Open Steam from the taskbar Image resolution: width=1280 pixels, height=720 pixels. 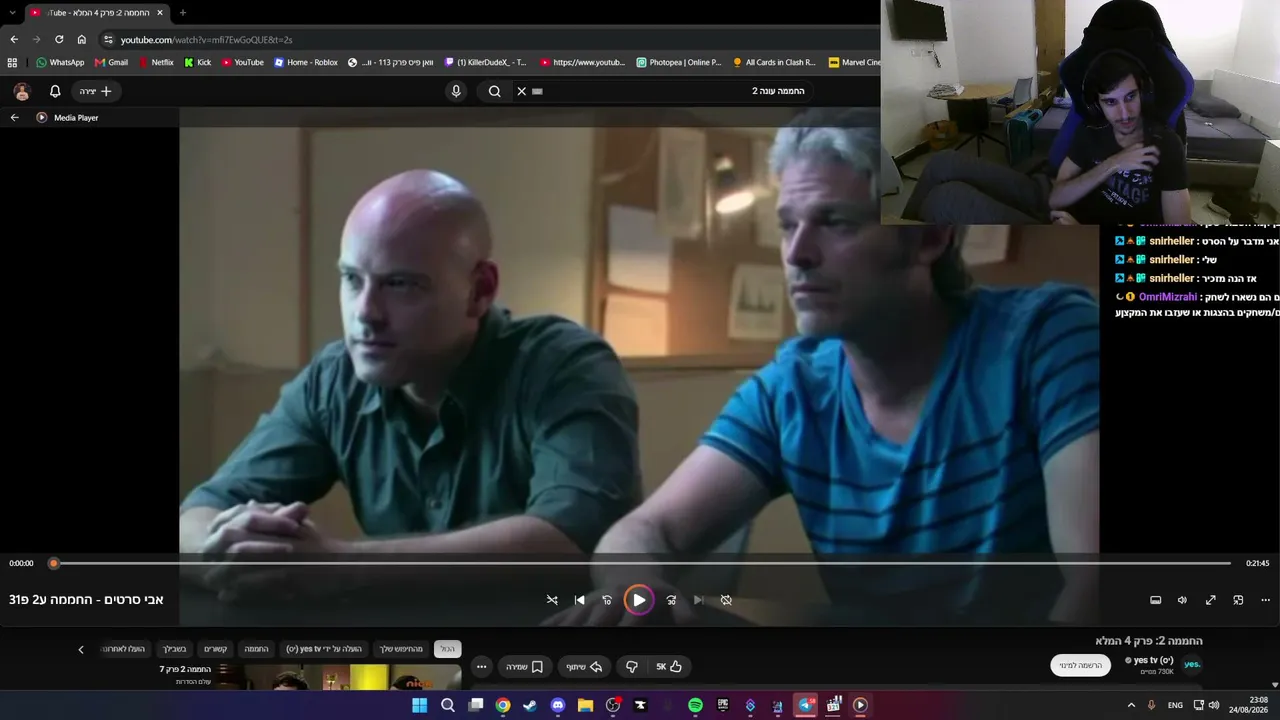pos(530,705)
